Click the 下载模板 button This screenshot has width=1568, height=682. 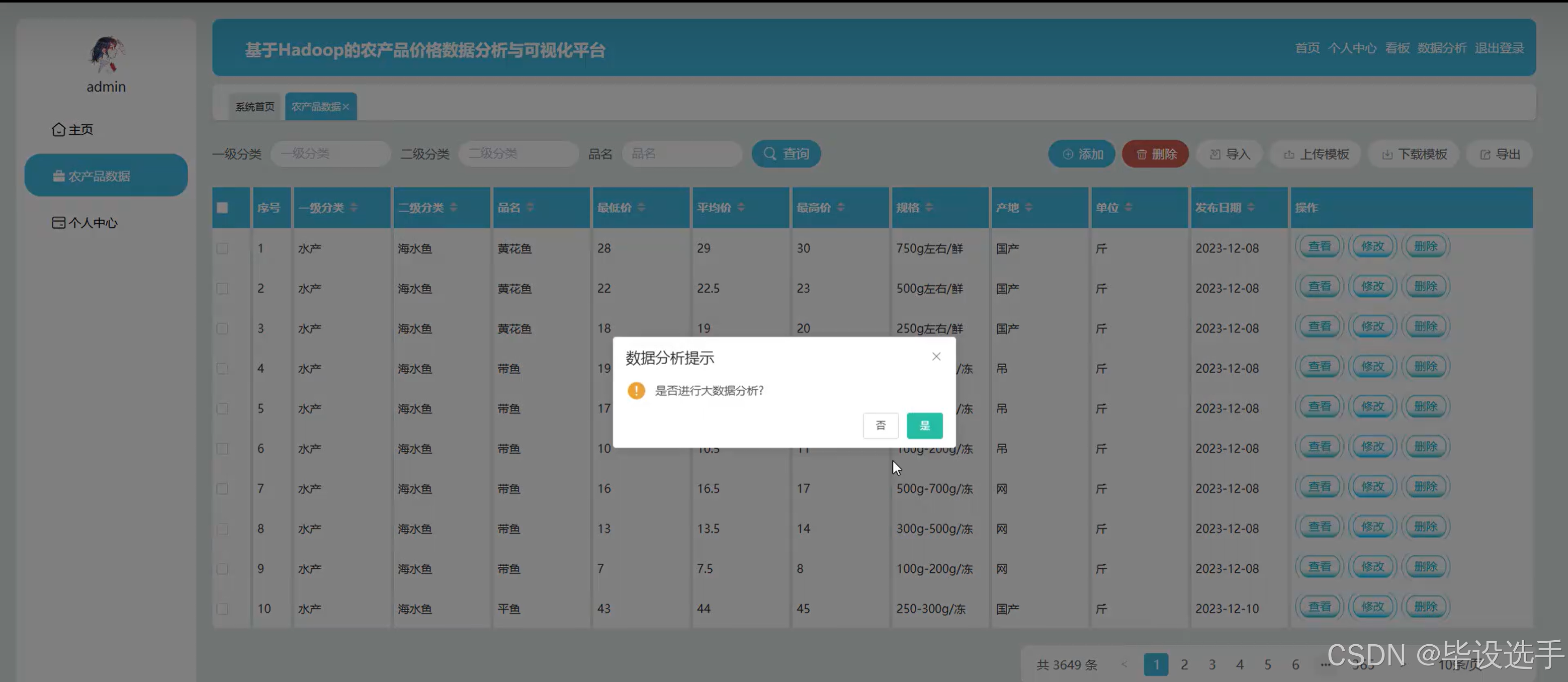(1414, 154)
